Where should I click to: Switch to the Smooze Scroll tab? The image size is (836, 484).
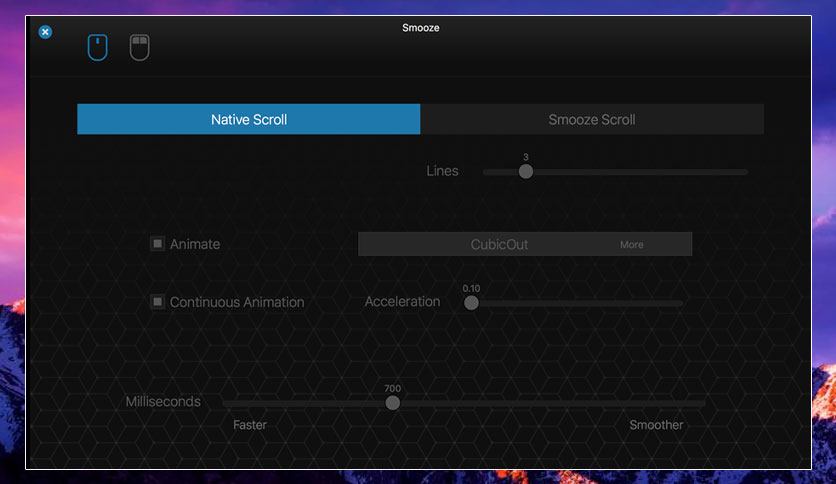tap(592, 119)
